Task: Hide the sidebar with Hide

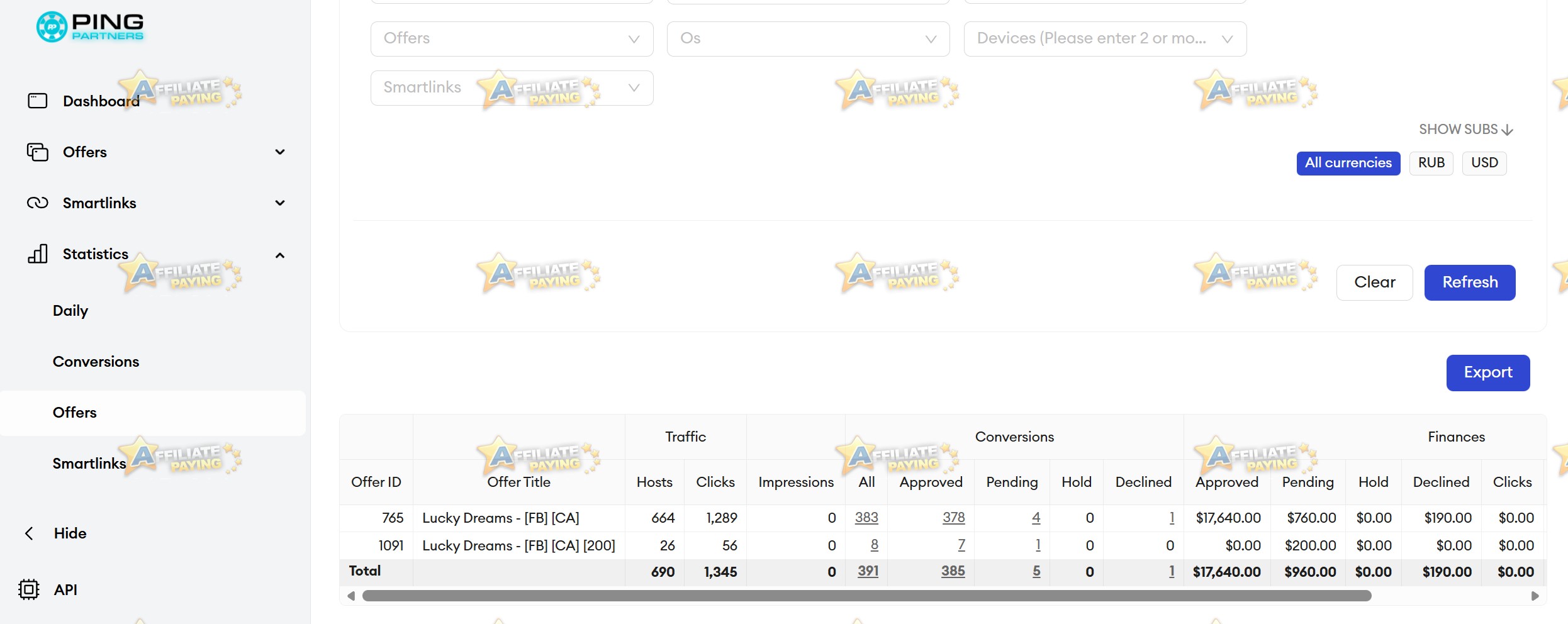Action: (70, 533)
